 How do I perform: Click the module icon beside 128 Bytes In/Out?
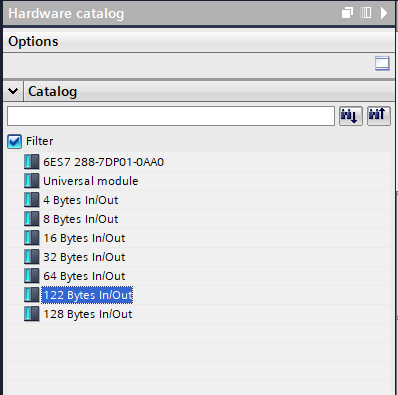(x=32, y=314)
